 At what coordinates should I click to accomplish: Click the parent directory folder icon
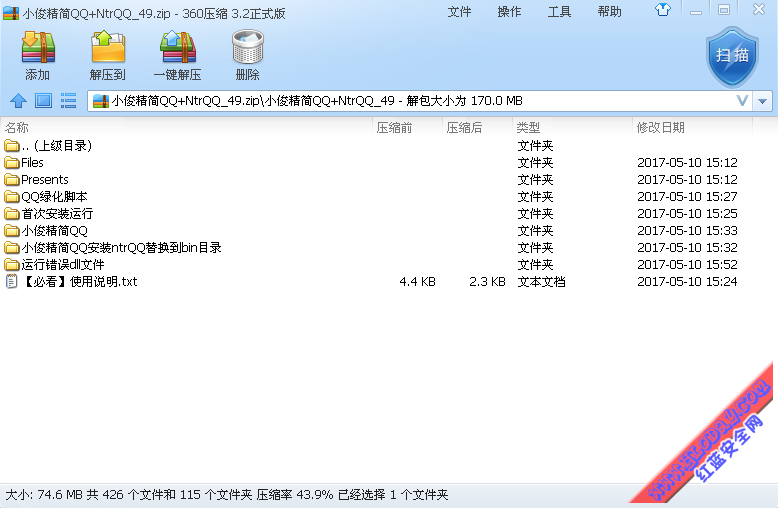point(11,146)
